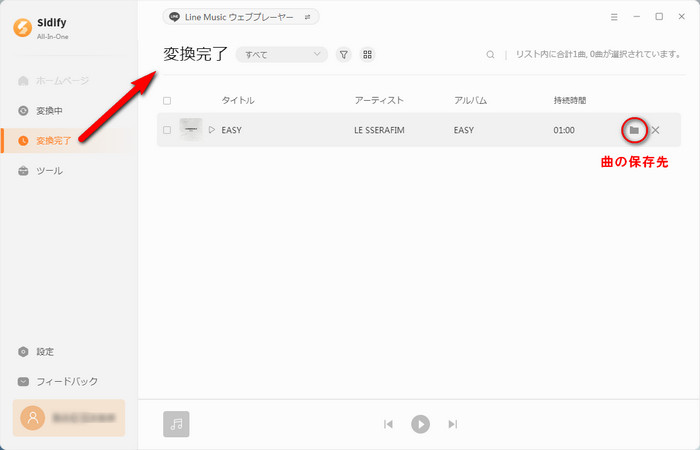
Task: Open the ツール sidebar item
Action: pyautogui.click(x=40, y=171)
